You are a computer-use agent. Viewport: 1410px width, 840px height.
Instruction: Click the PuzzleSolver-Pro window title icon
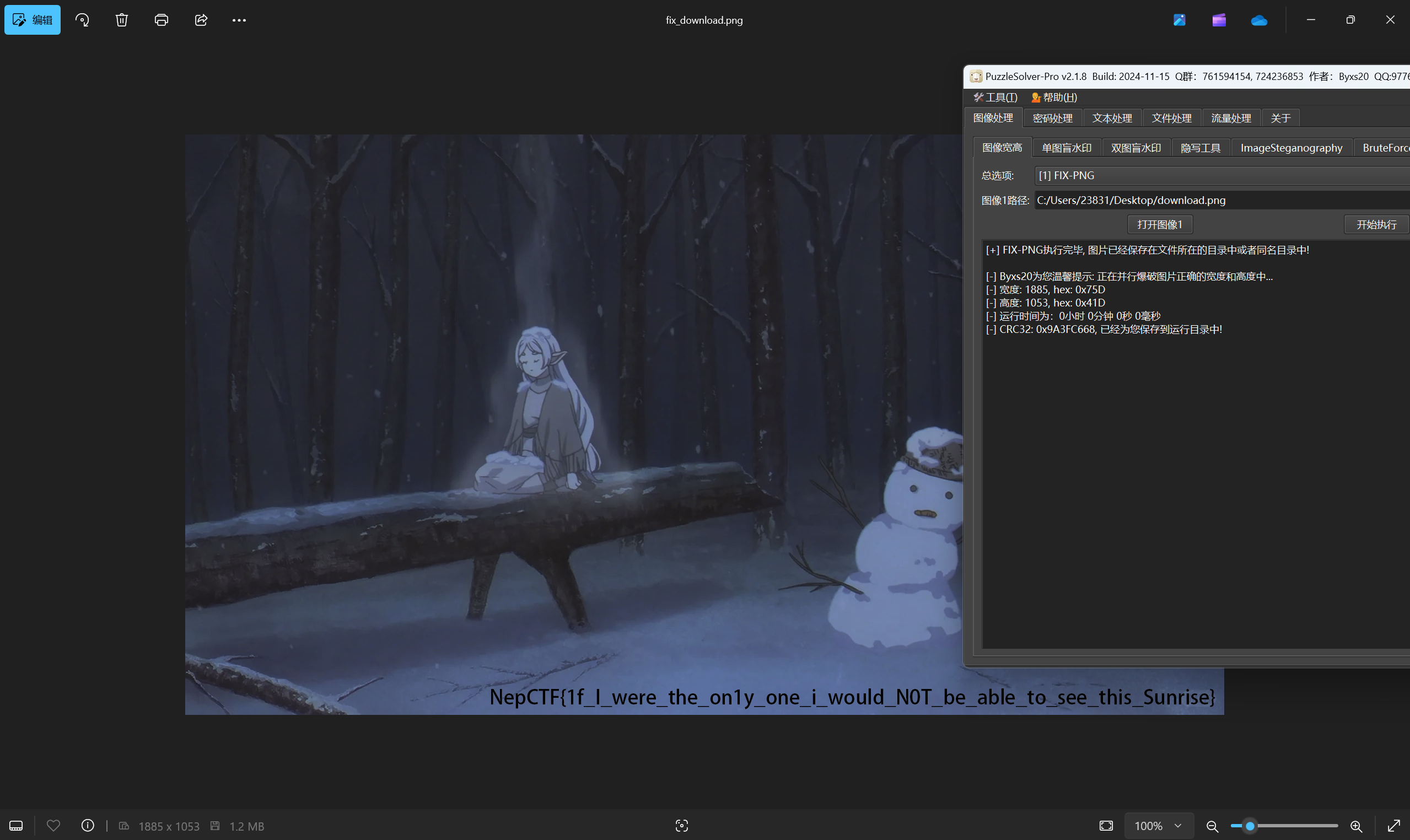976,77
